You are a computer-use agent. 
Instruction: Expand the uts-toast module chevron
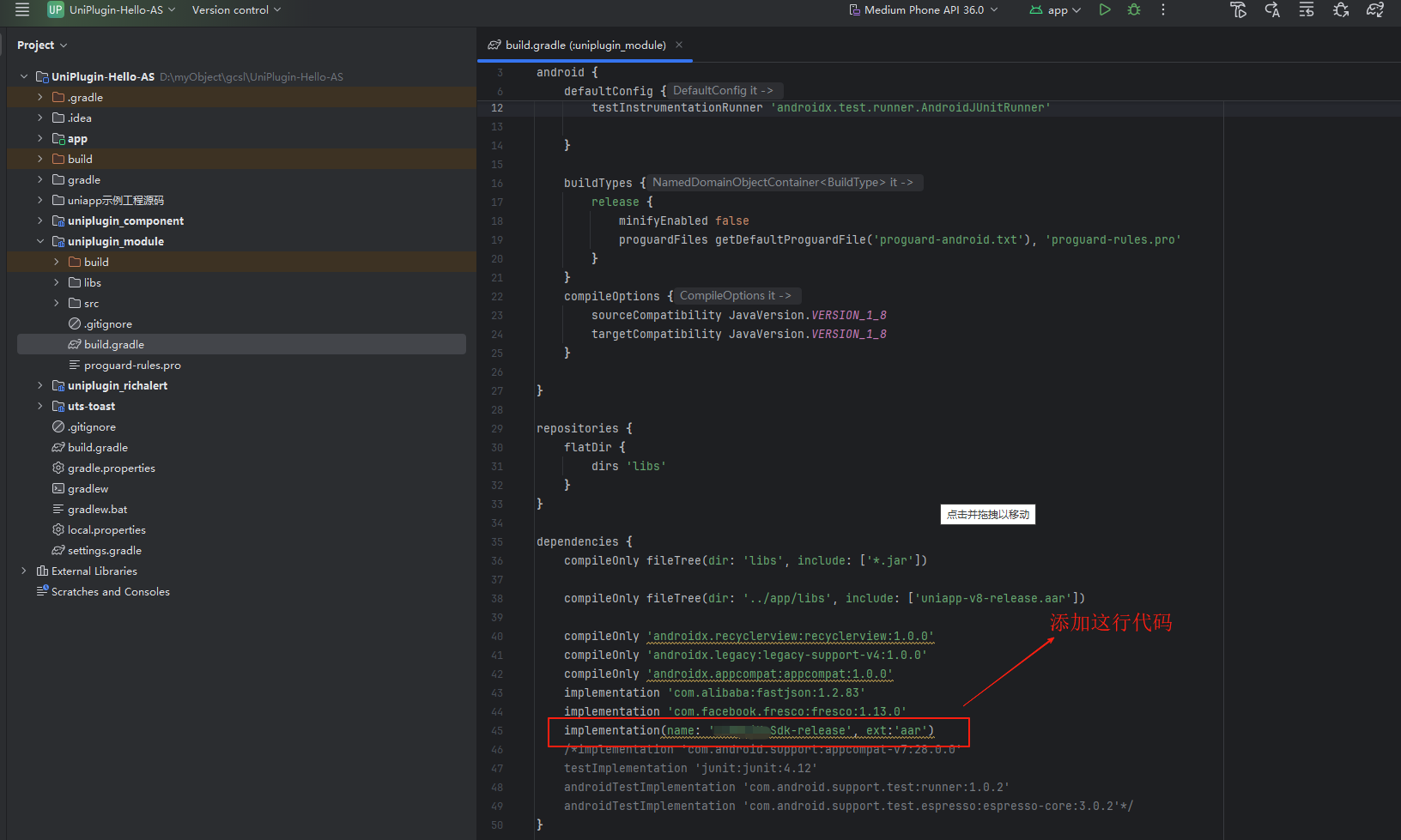point(40,406)
